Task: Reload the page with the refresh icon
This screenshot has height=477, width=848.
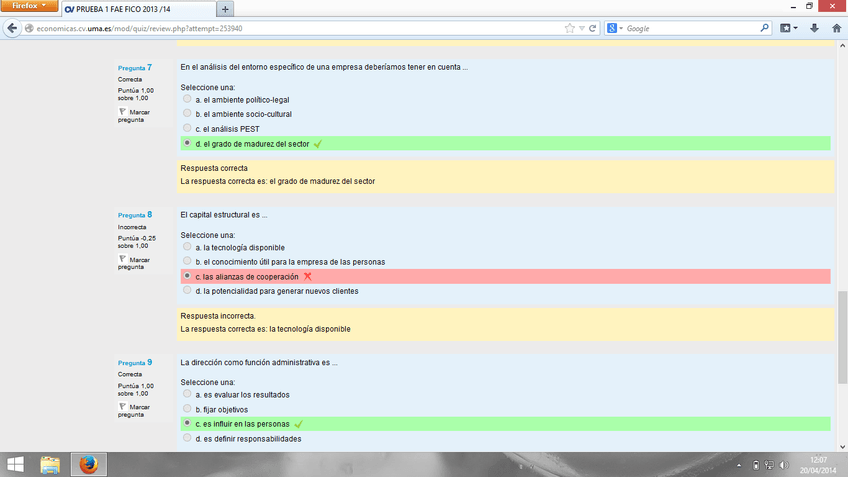Action: click(593, 28)
